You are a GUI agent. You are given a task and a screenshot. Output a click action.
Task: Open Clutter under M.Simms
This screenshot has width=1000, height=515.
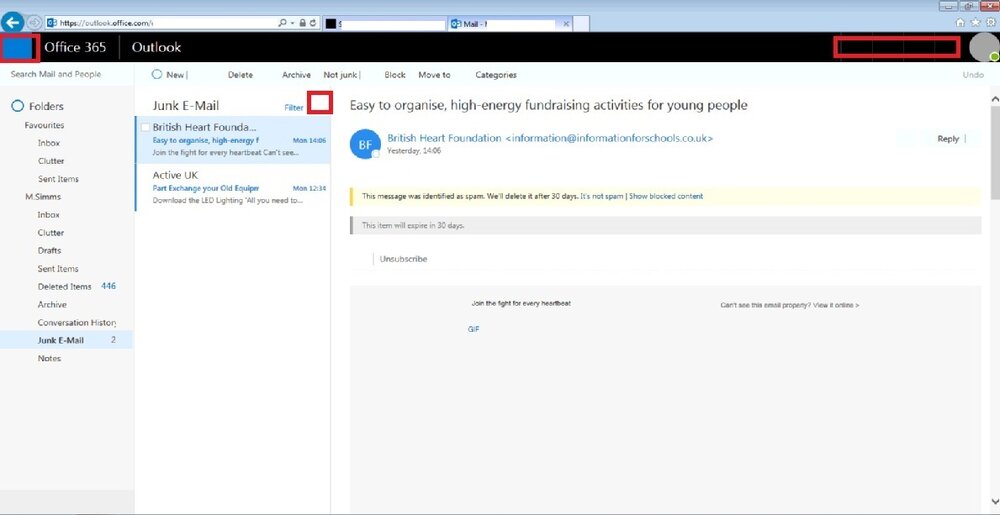click(50, 233)
